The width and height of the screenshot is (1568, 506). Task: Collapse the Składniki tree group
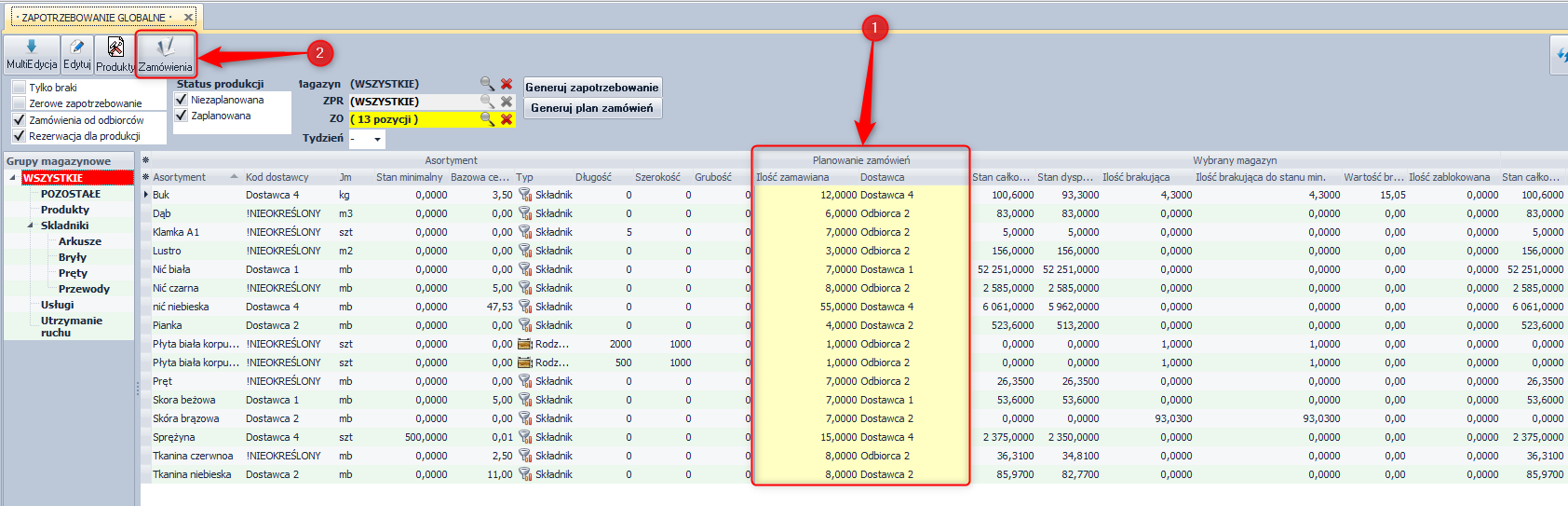(x=30, y=226)
